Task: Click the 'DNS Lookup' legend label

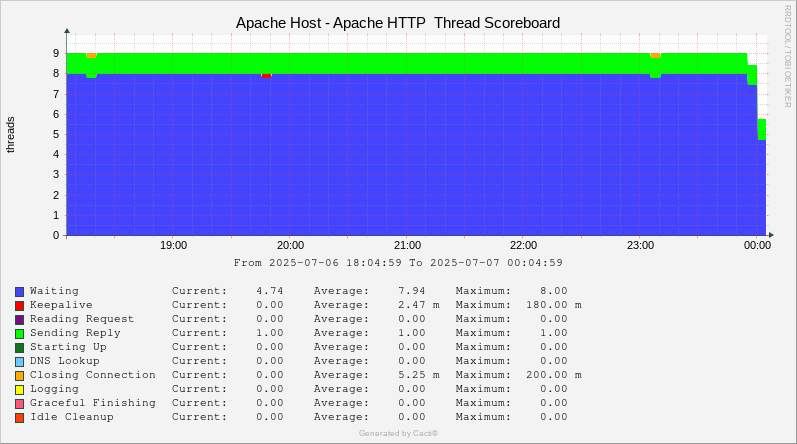Action: pyautogui.click(x=65, y=361)
